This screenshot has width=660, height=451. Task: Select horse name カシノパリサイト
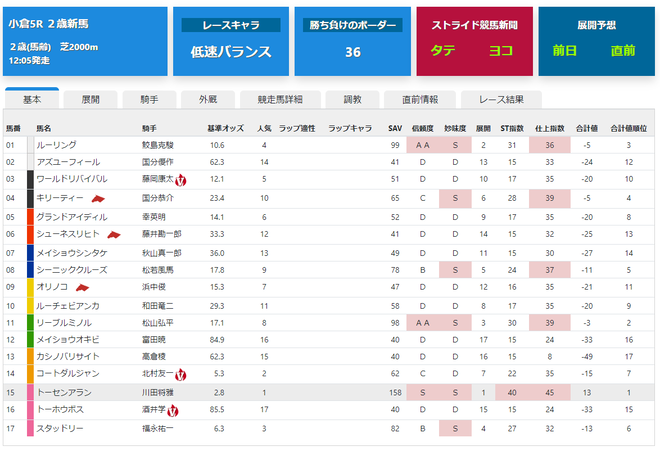point(68,357)
